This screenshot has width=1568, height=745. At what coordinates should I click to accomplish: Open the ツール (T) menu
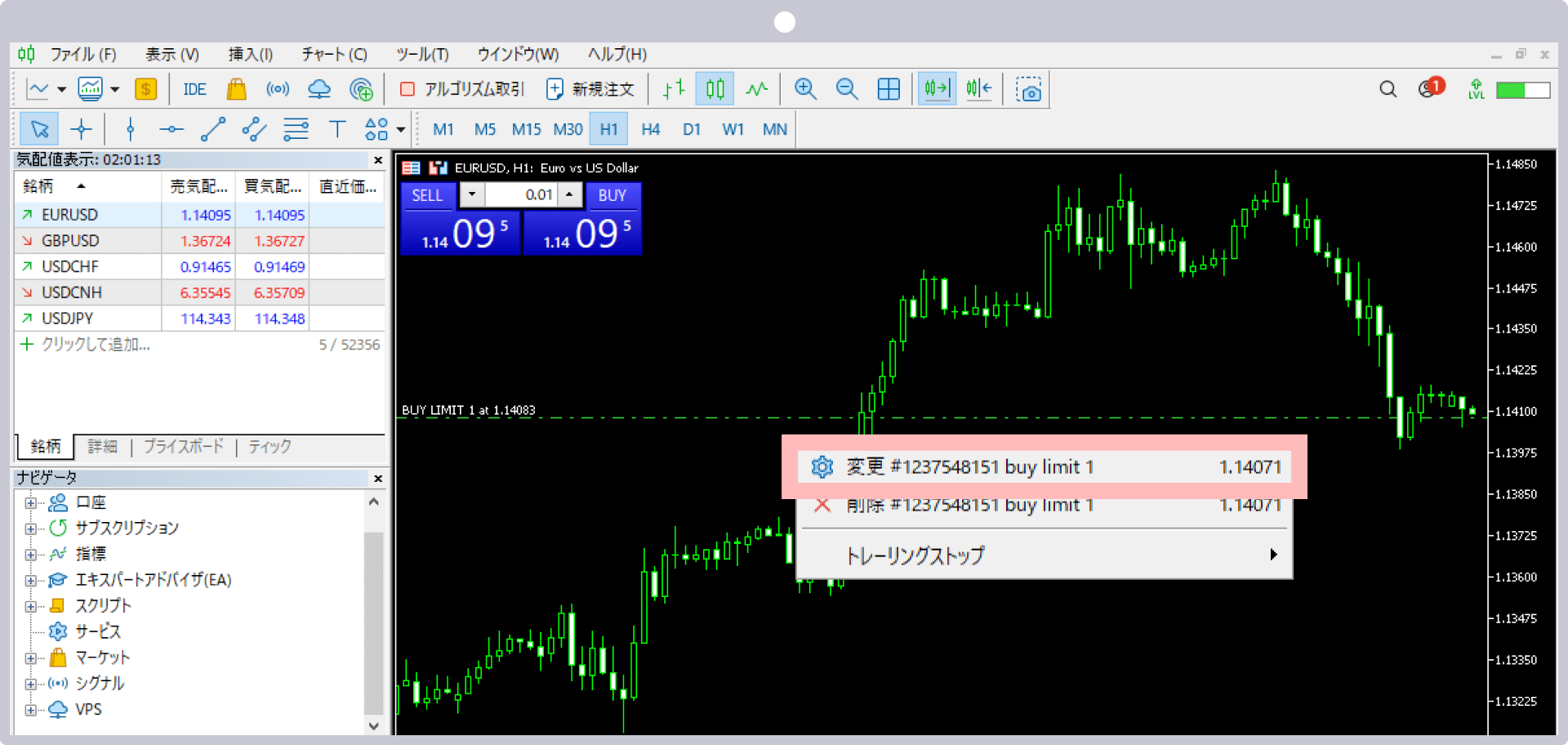coord(422,55)
